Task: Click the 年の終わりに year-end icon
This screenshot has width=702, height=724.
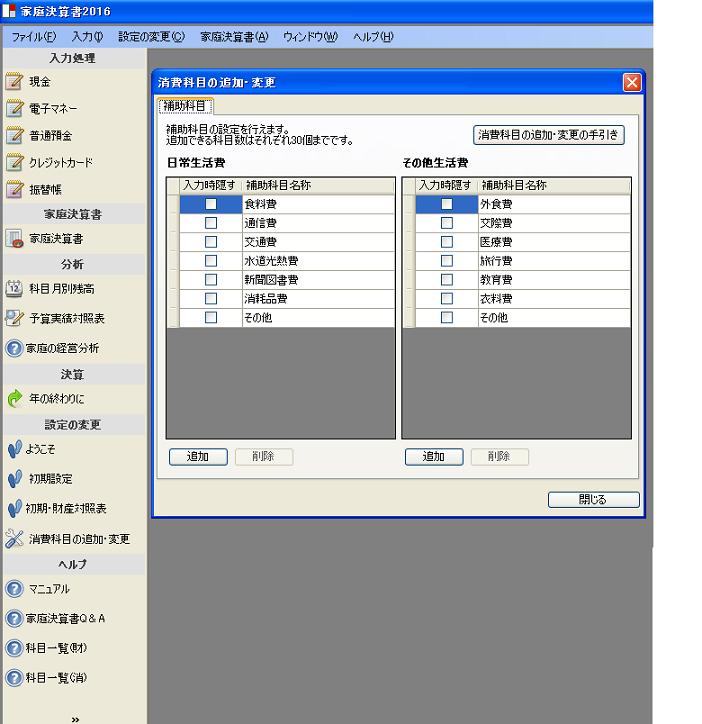Action: pos(14,399)
